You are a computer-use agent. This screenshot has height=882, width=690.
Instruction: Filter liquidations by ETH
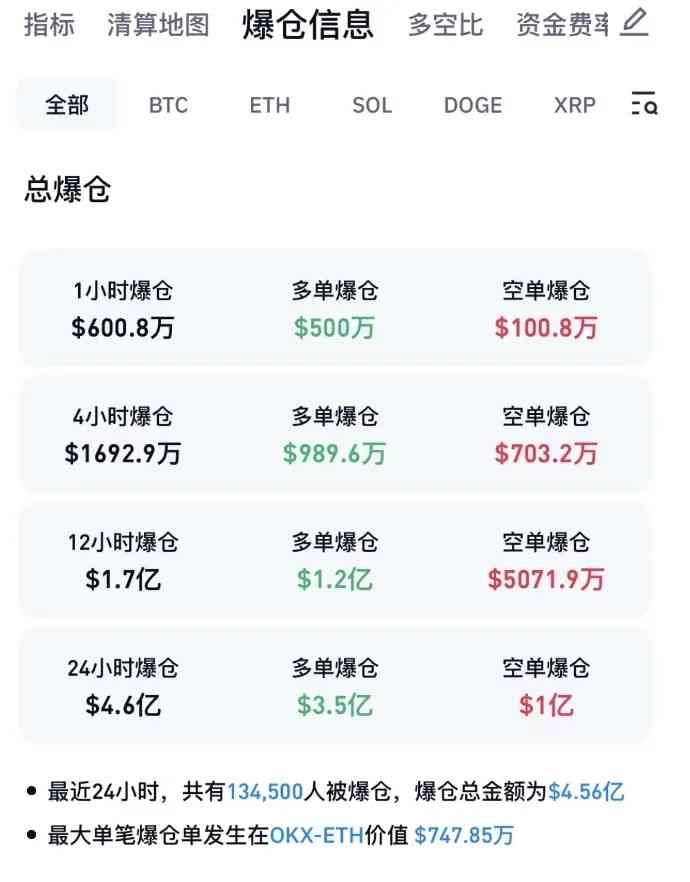270,105
